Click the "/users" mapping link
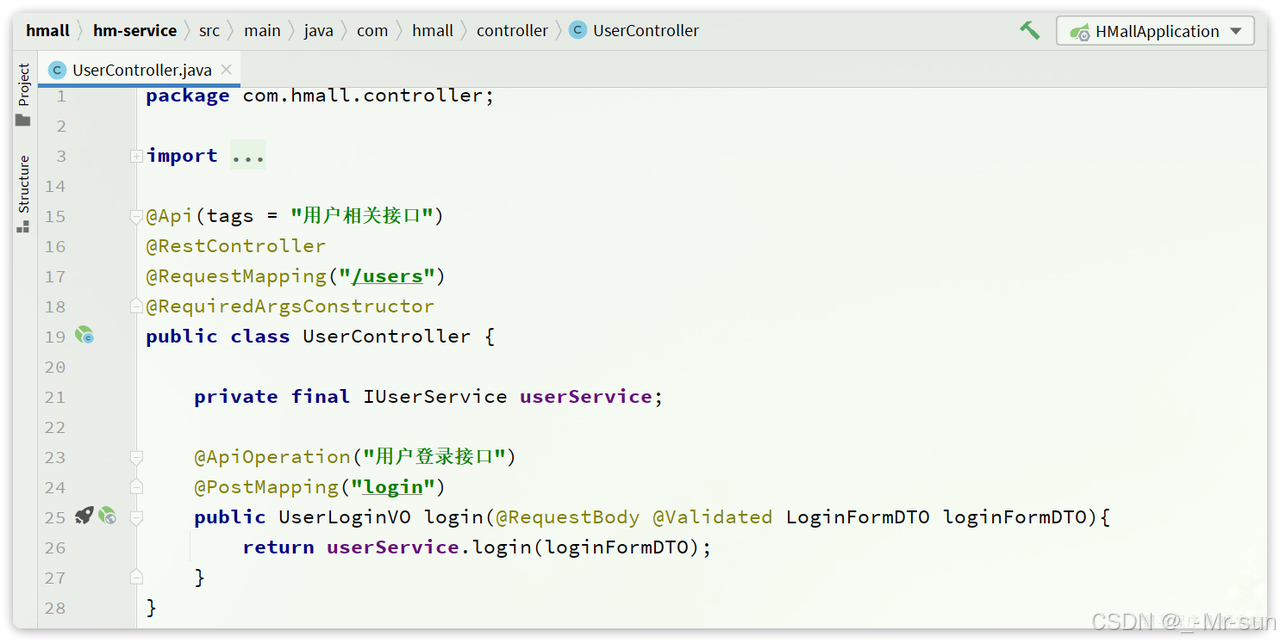 pos(386,276)
